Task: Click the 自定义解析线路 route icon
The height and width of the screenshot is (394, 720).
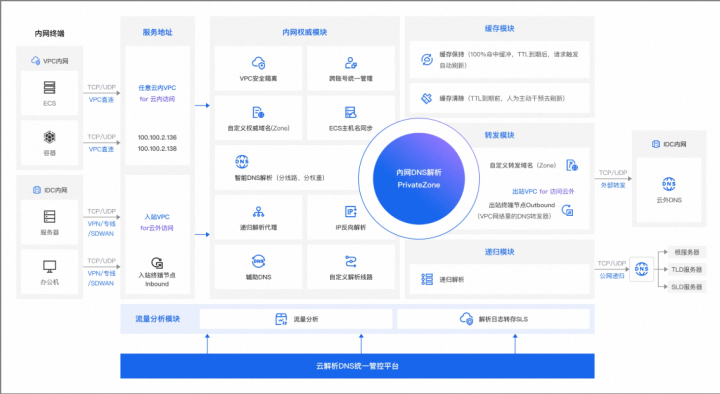Action: tap(351, 261)
